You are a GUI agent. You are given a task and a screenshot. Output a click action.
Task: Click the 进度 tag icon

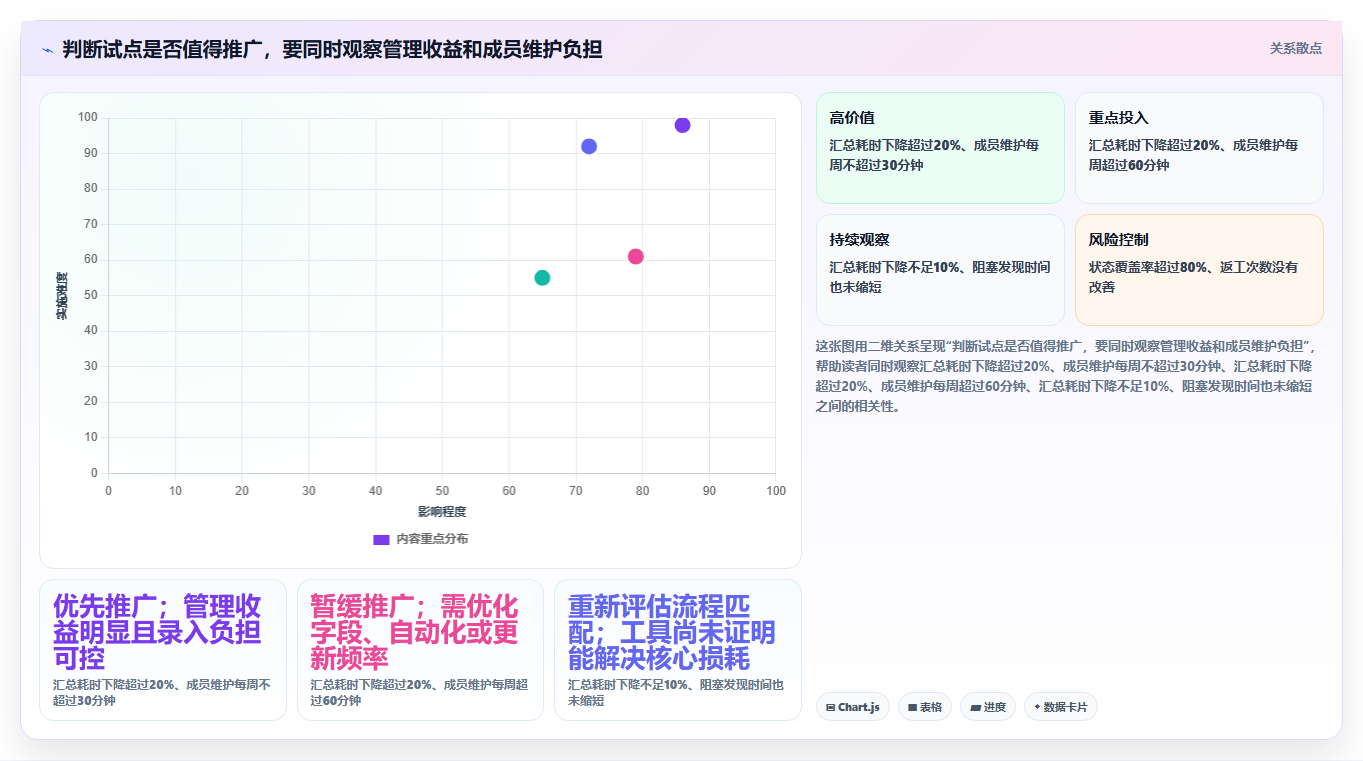975,707
